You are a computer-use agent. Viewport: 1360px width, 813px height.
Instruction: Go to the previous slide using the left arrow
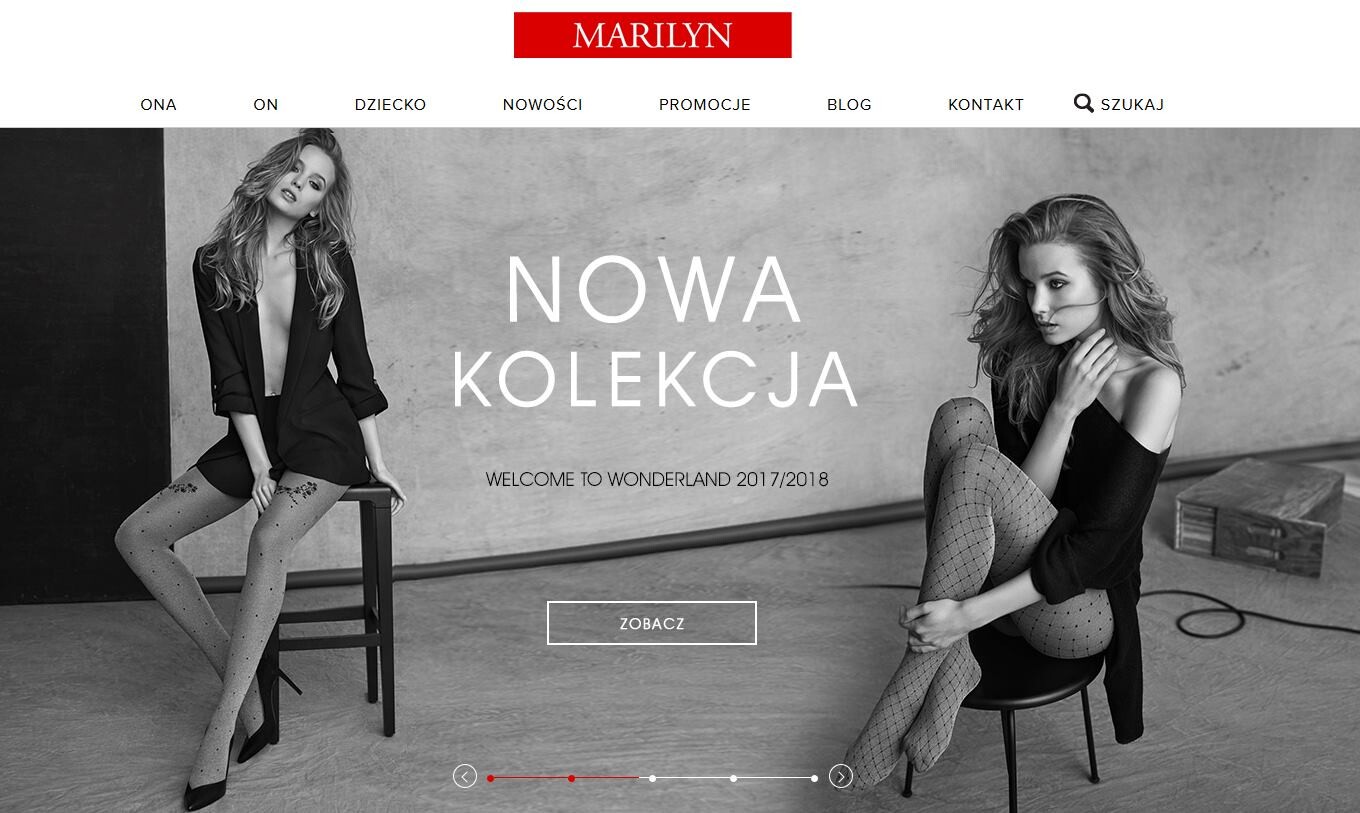465,776
